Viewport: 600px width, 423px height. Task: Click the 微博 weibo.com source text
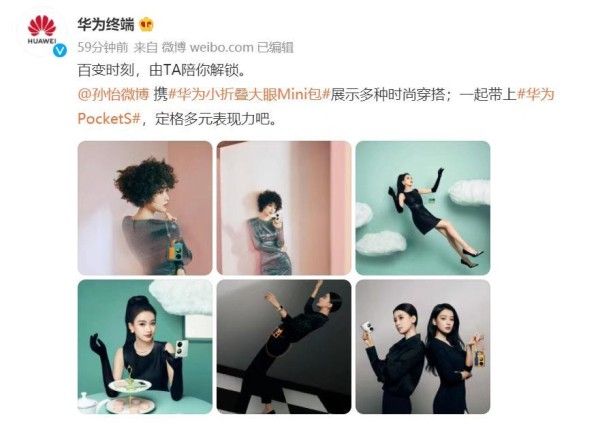(x=207, y=47)
